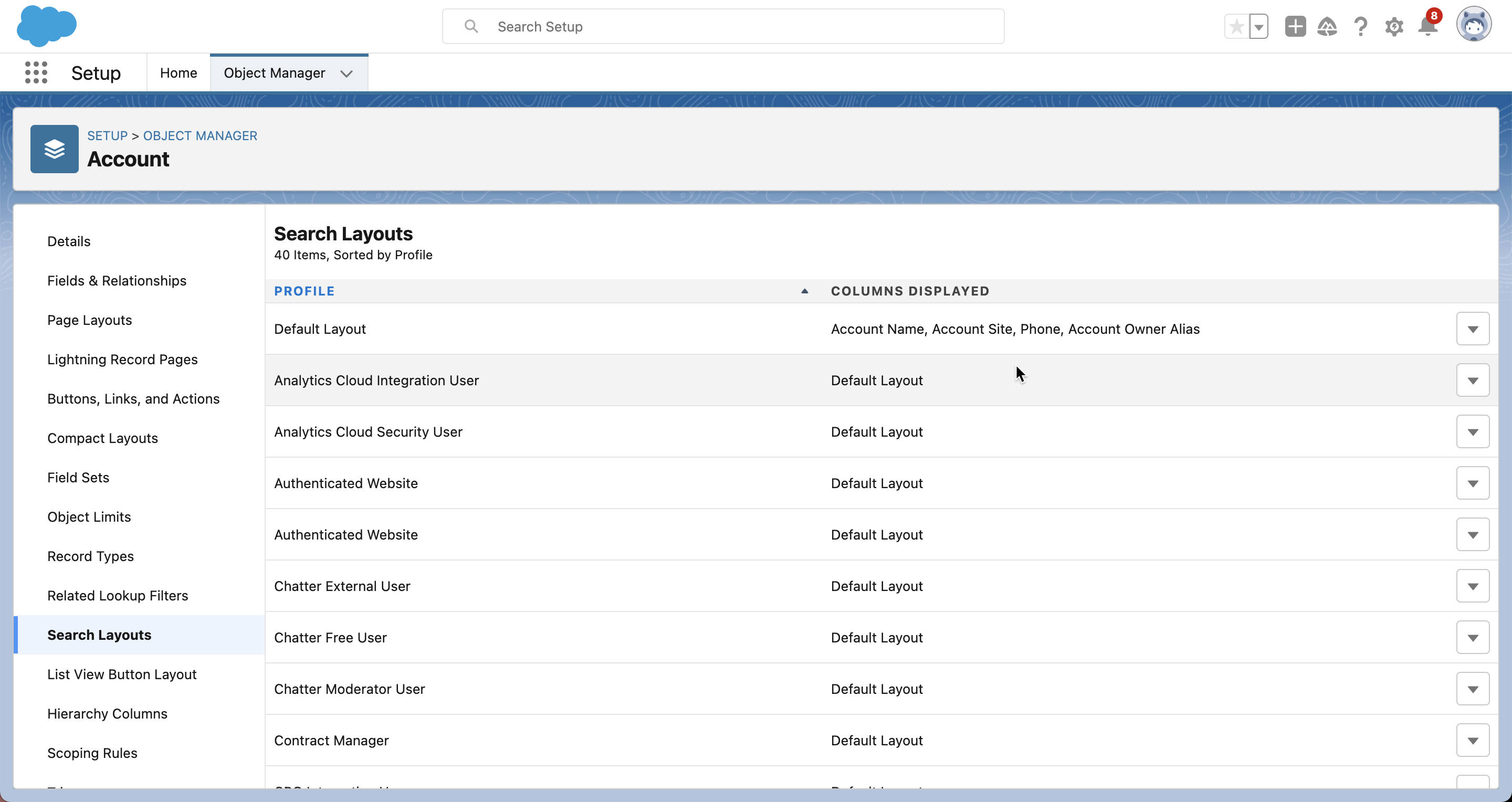Image resolution: width=1512 pixels, height=802 pixels.
Task: Open your user profile avatar
Action: [x=1474, y=25]
